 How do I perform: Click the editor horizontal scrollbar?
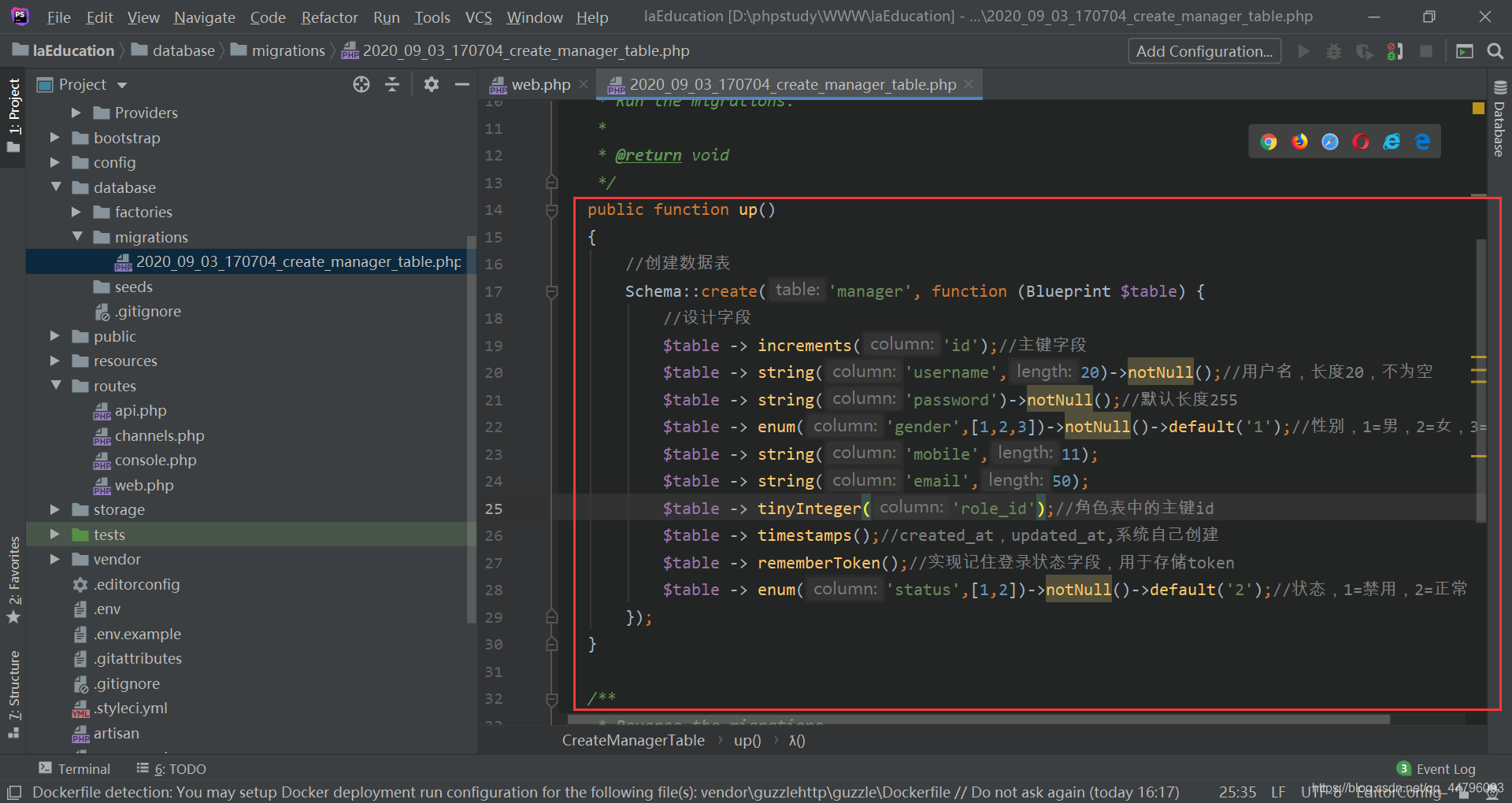click(980, 719)
